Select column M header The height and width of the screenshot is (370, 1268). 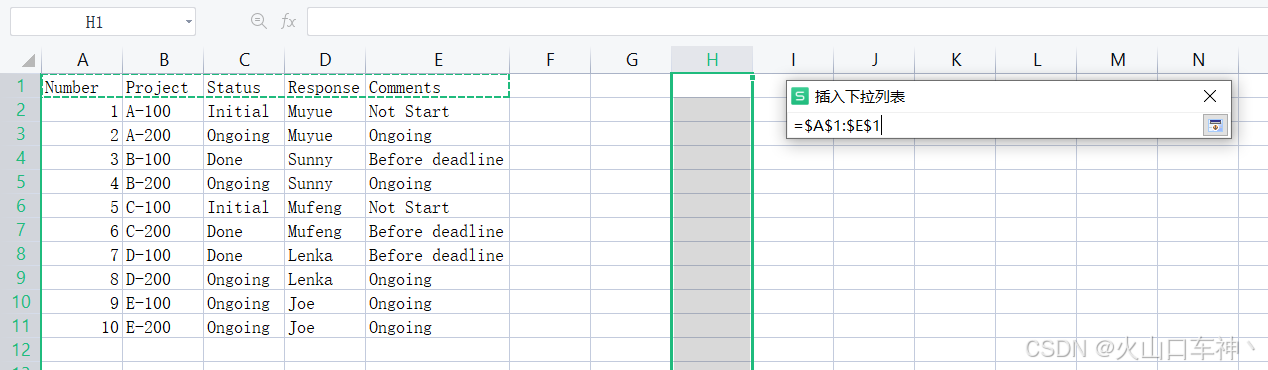point(1117,60)
